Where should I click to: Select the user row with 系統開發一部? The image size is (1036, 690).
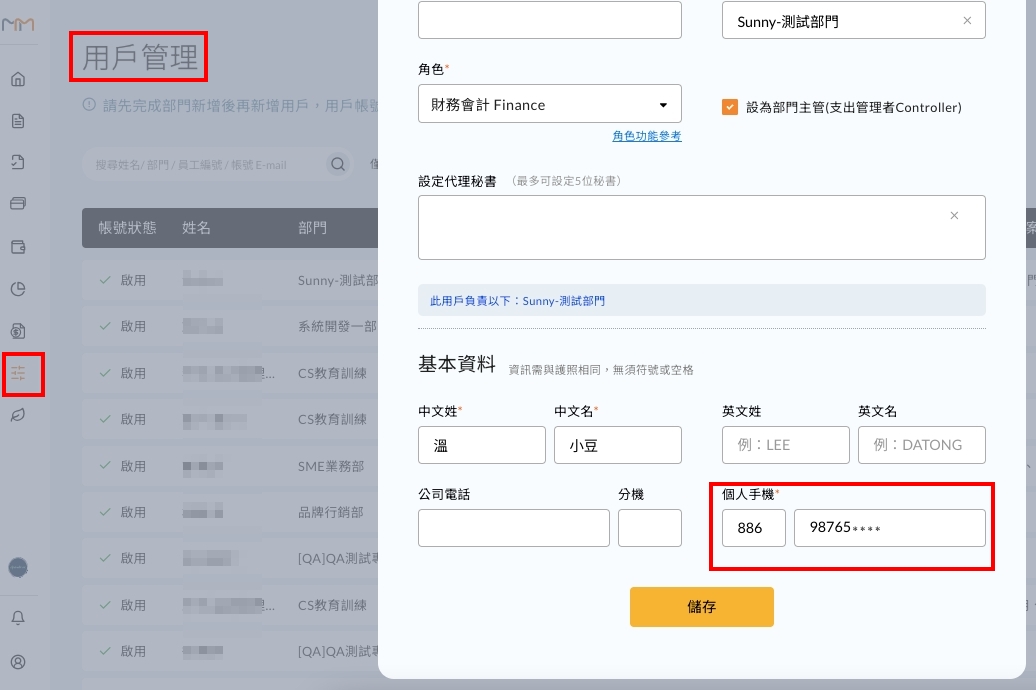pos(230,326)
